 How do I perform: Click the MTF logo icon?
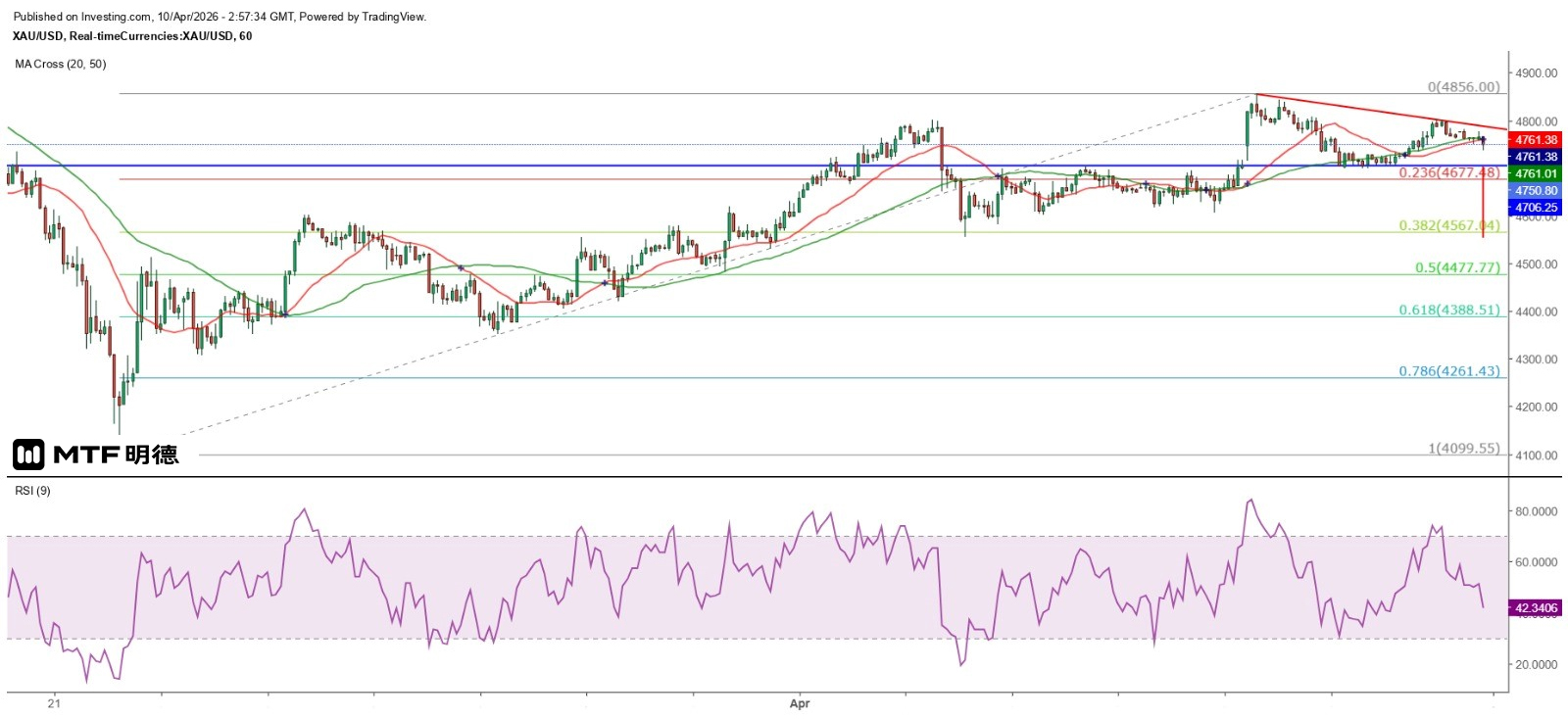point(28,454)
